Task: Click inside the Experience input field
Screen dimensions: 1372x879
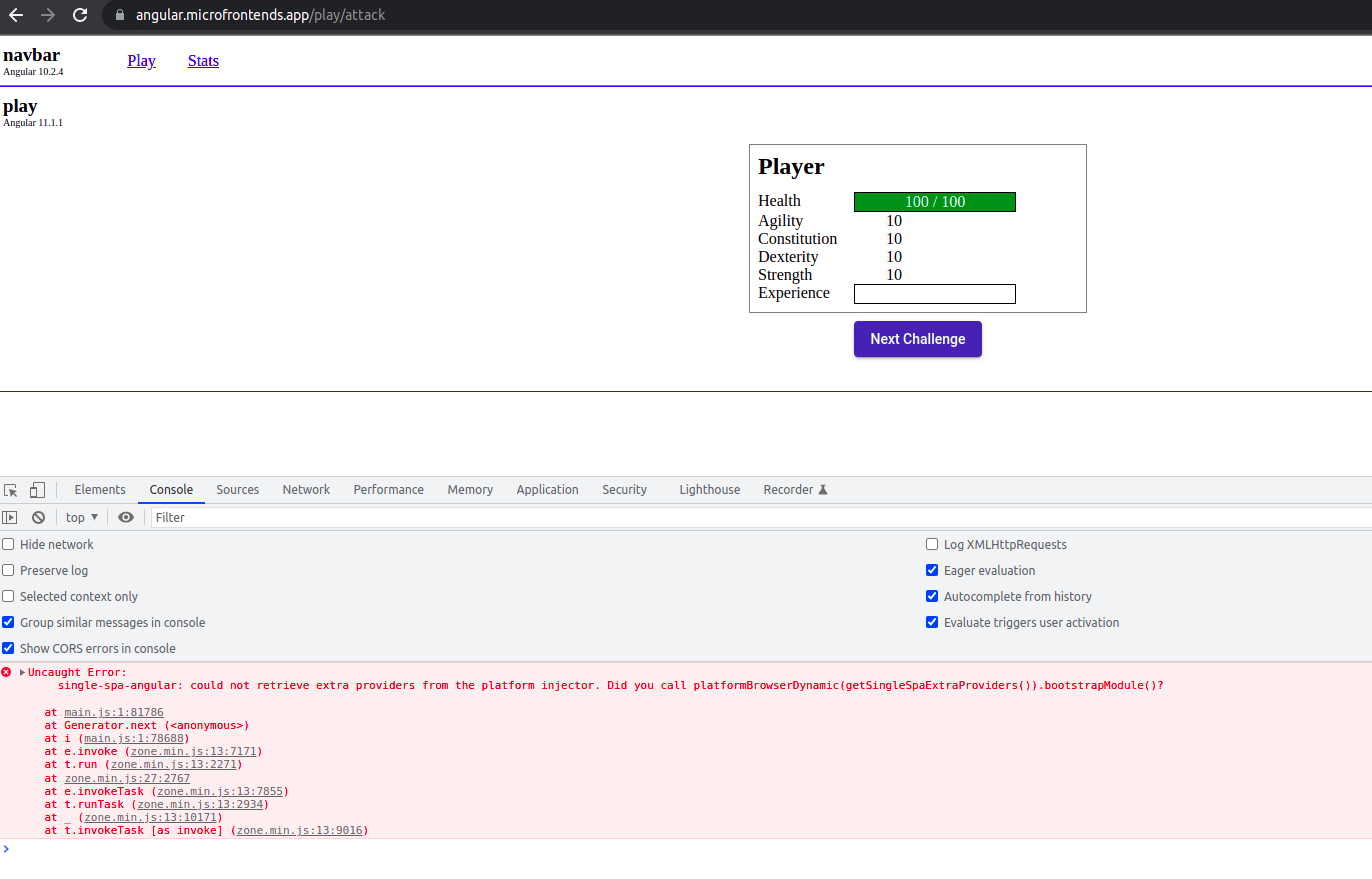Action: click(x=934, y=293)
